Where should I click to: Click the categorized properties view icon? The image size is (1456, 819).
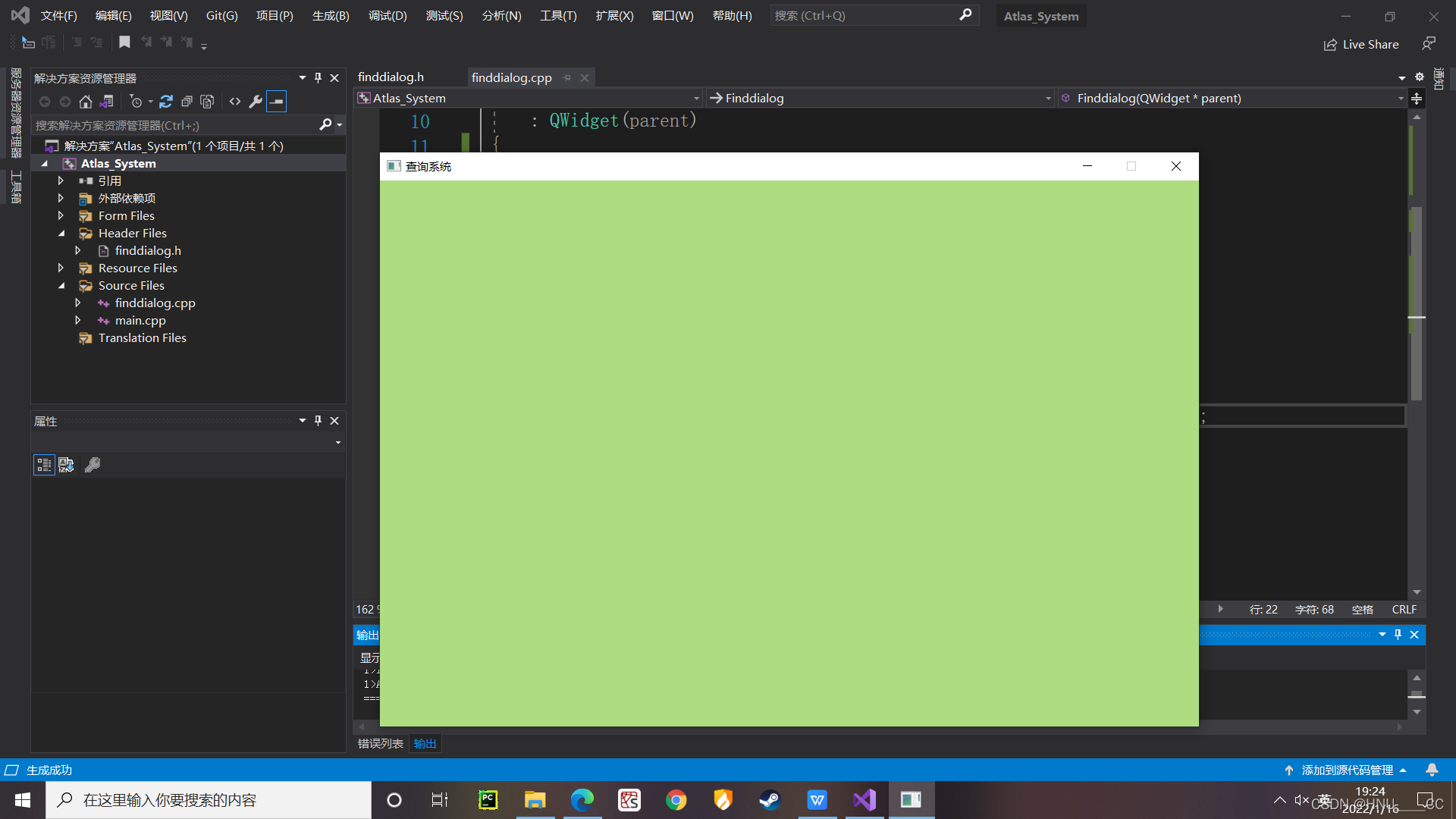click(43, 465)
